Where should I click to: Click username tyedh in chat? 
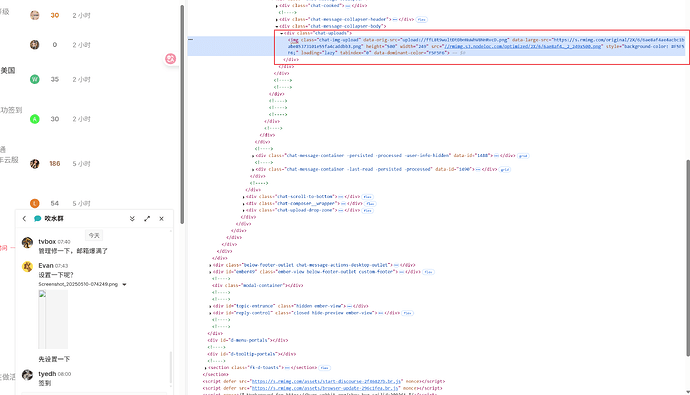[x=47, y=373]
